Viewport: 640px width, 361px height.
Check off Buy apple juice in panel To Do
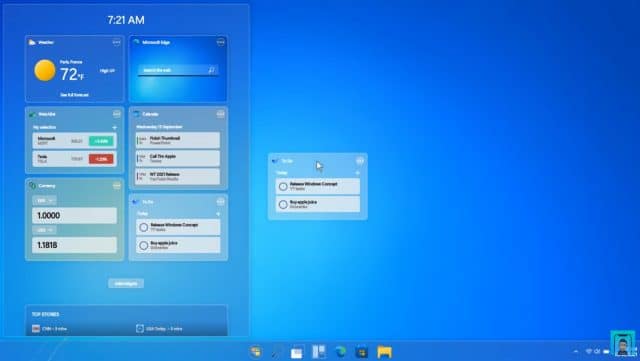pos(144,245)
